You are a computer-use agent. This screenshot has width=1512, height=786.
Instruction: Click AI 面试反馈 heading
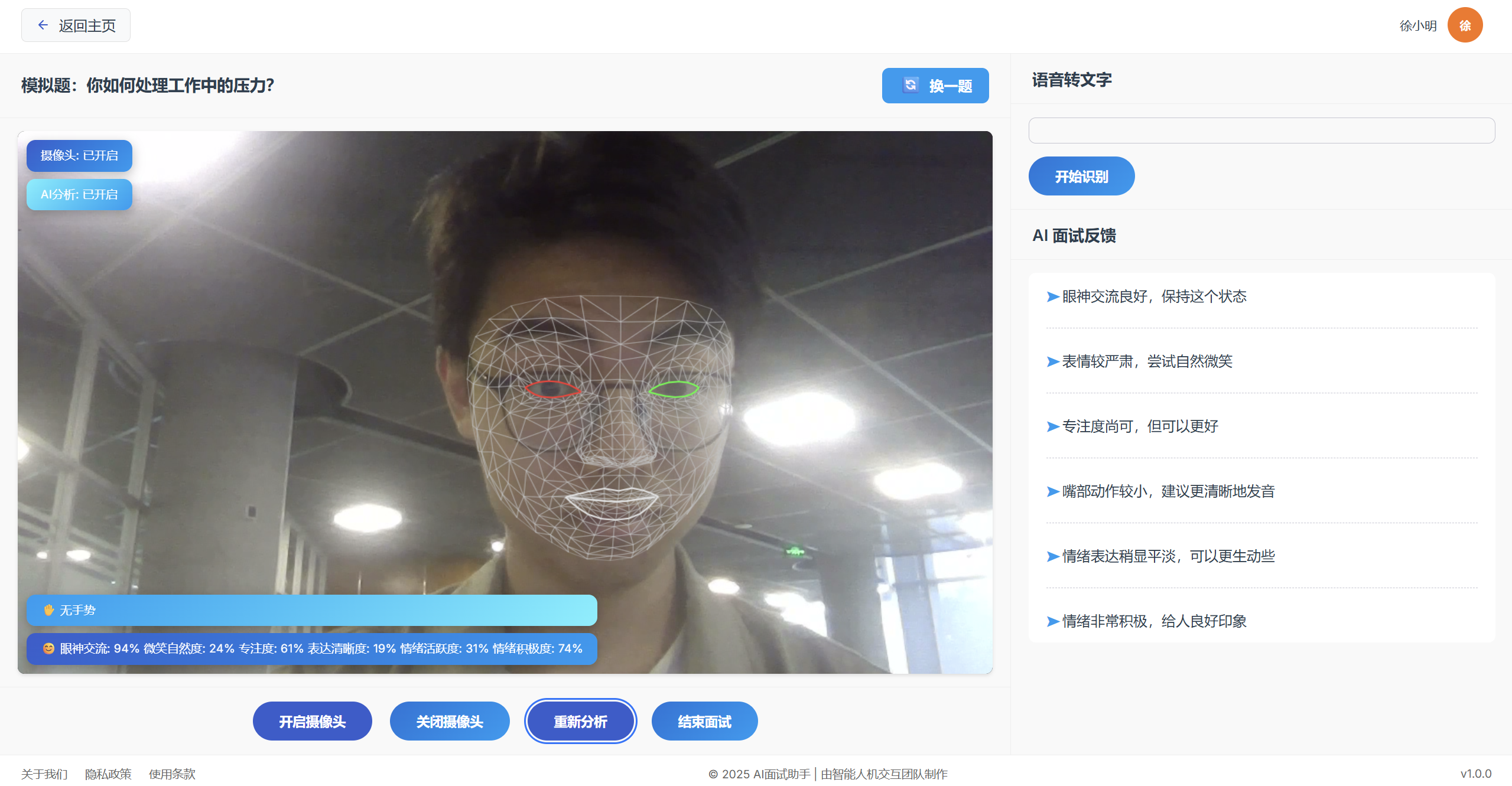1074,235
